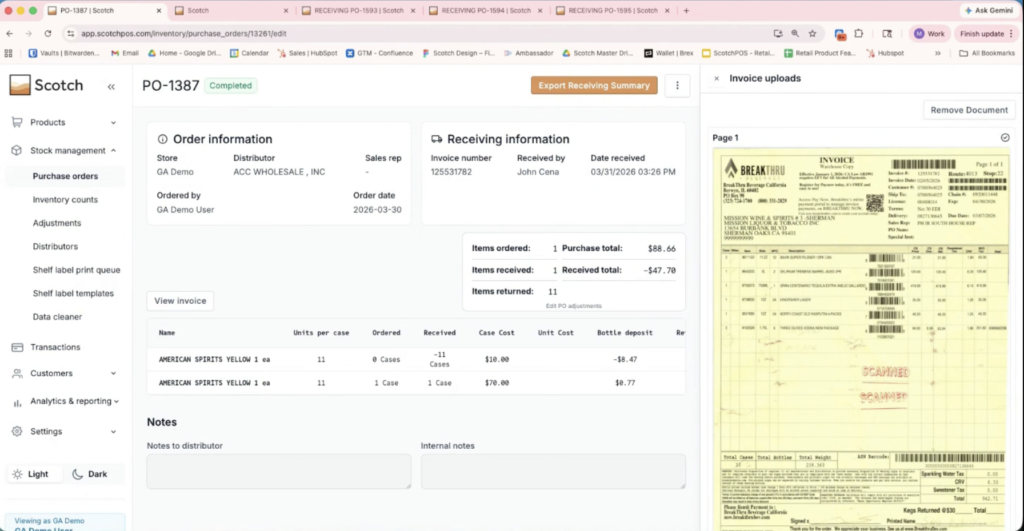Screen dimensions: 1024x531
Task: Open the browser extensions puzzle icon
Action: (859, 33)
